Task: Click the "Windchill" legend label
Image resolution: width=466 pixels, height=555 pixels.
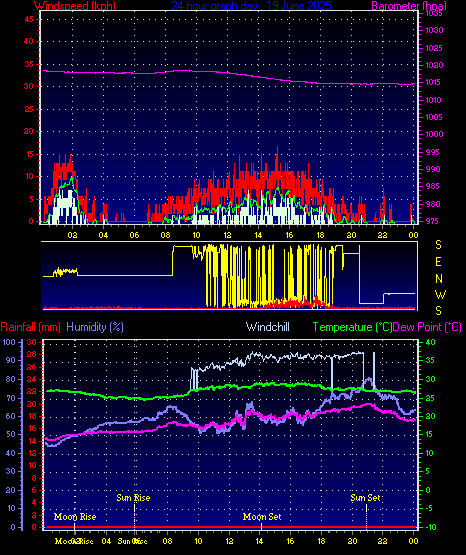Action: pyautogui.click(x=268, y=327)
